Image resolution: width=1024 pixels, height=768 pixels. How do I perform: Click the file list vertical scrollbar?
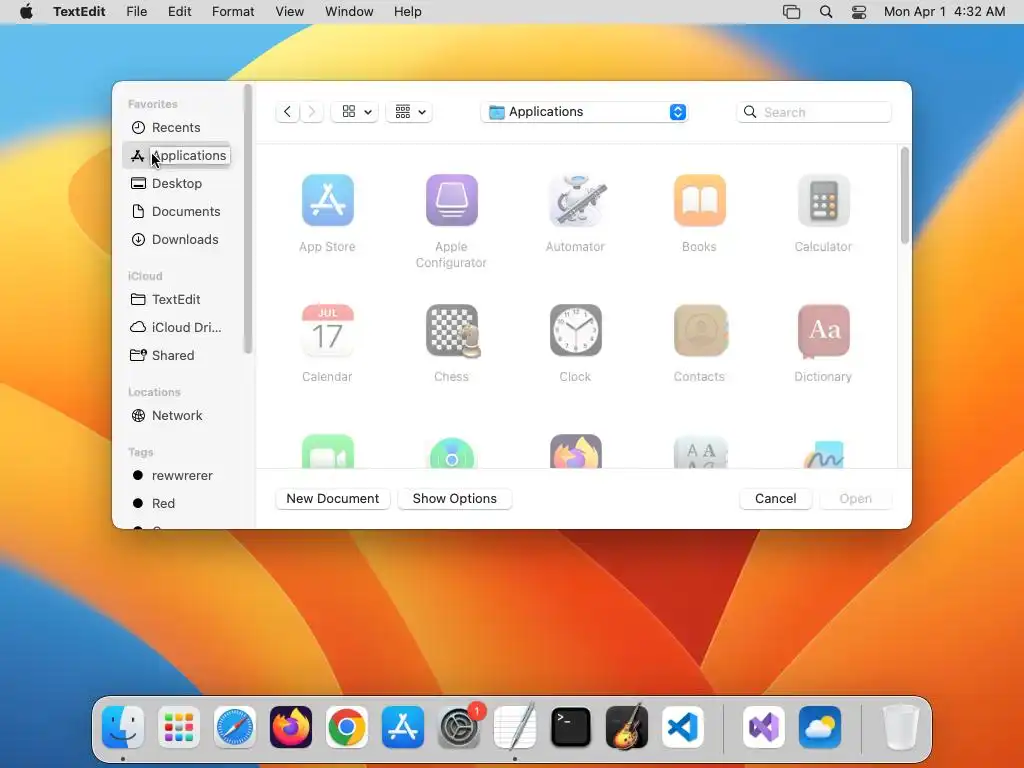(904, 195)
